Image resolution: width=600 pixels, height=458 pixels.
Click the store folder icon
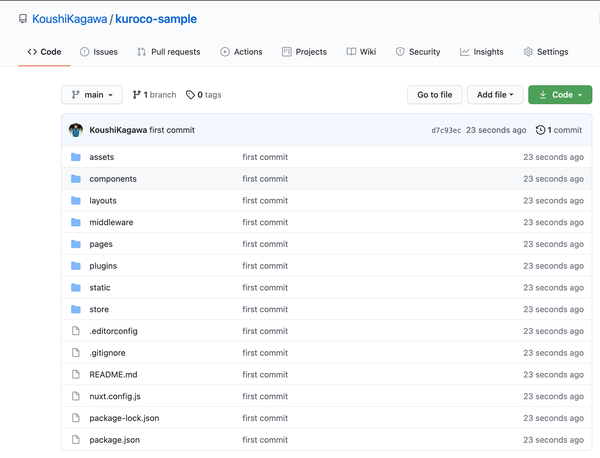click(x=76, y=309)
